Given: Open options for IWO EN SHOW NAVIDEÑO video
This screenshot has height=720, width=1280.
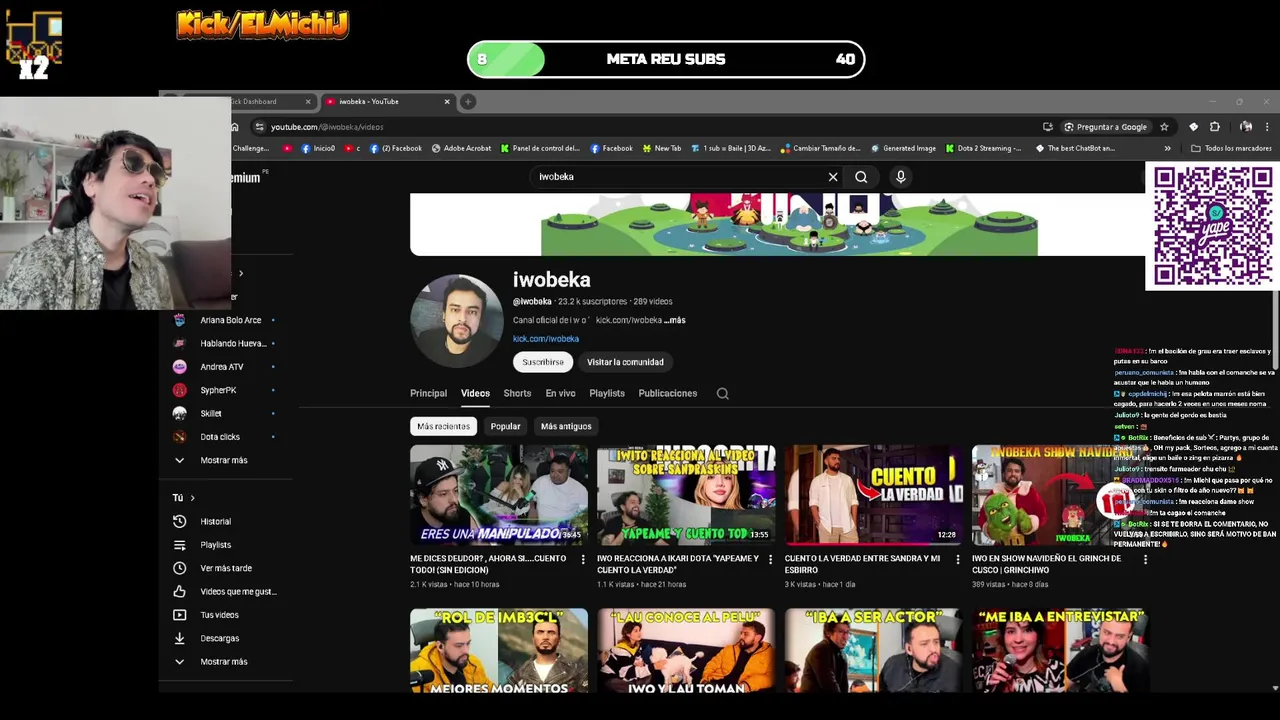Looking at the screenshot, I should point(1145,559).
